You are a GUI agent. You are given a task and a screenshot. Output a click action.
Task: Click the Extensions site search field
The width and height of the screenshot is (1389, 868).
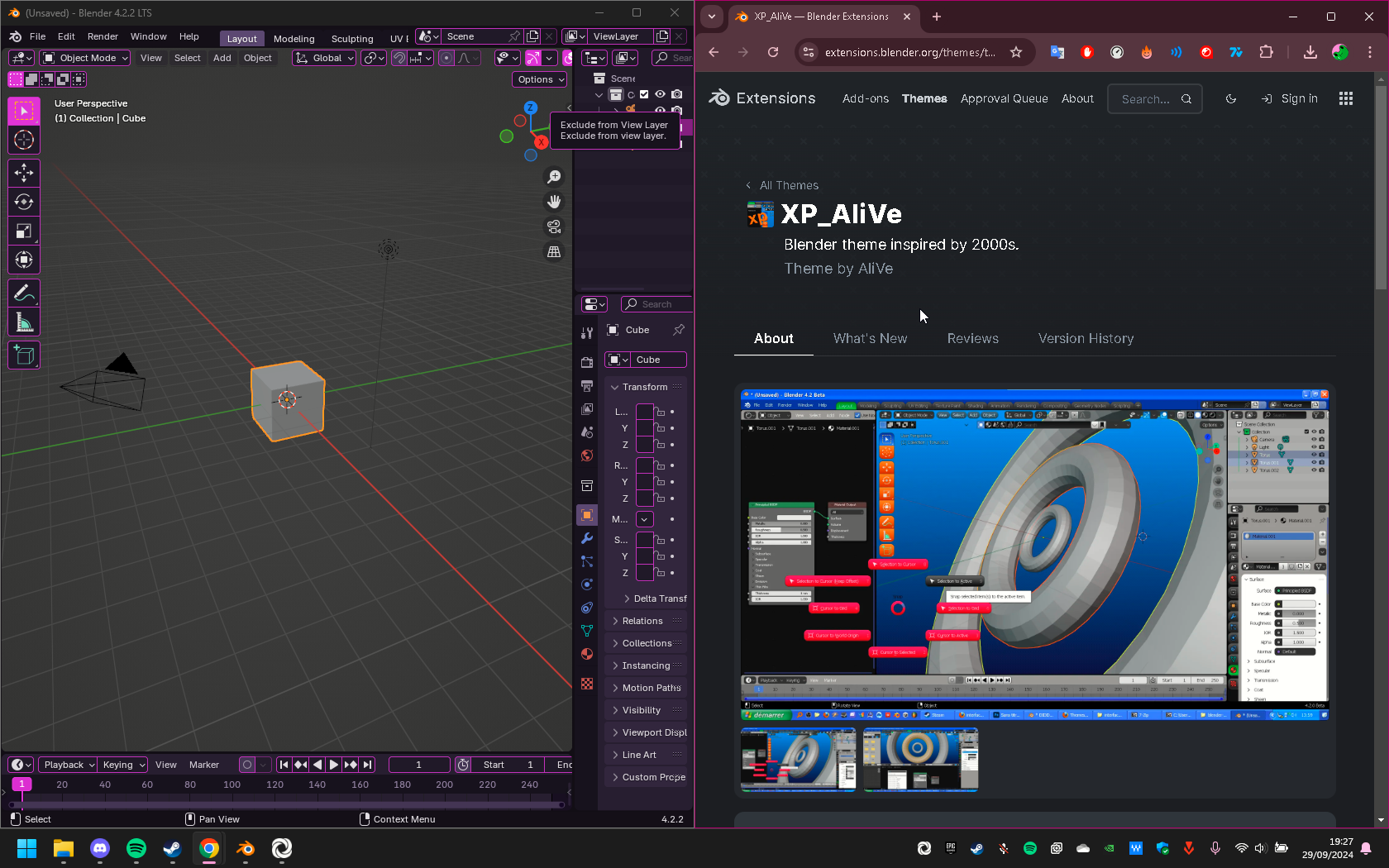point(1154,99)
